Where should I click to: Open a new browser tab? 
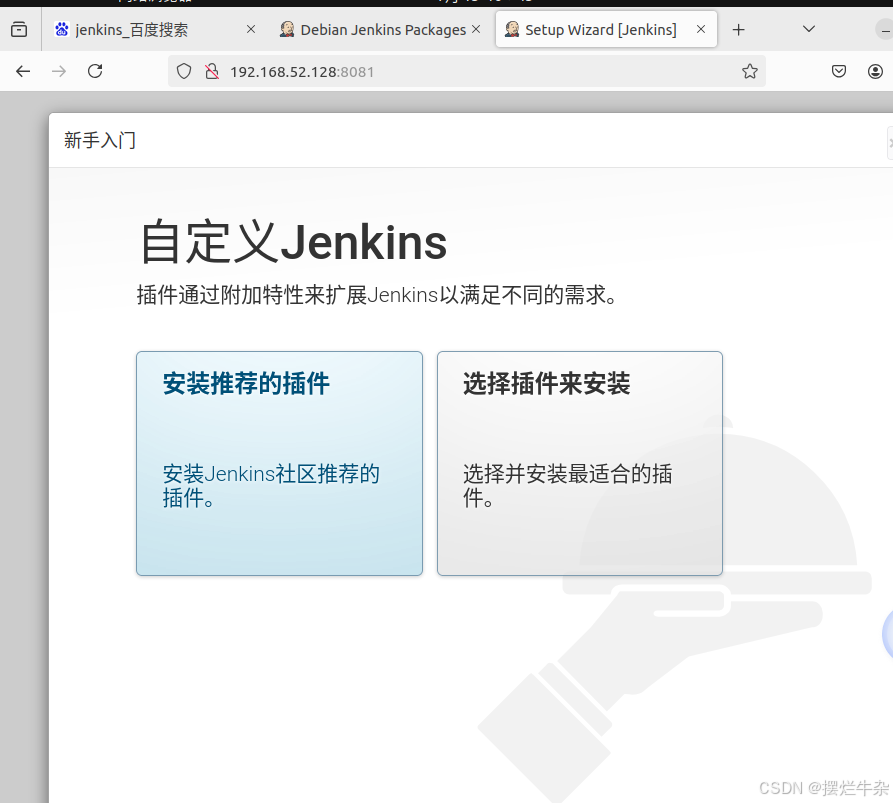click(738, 30)
